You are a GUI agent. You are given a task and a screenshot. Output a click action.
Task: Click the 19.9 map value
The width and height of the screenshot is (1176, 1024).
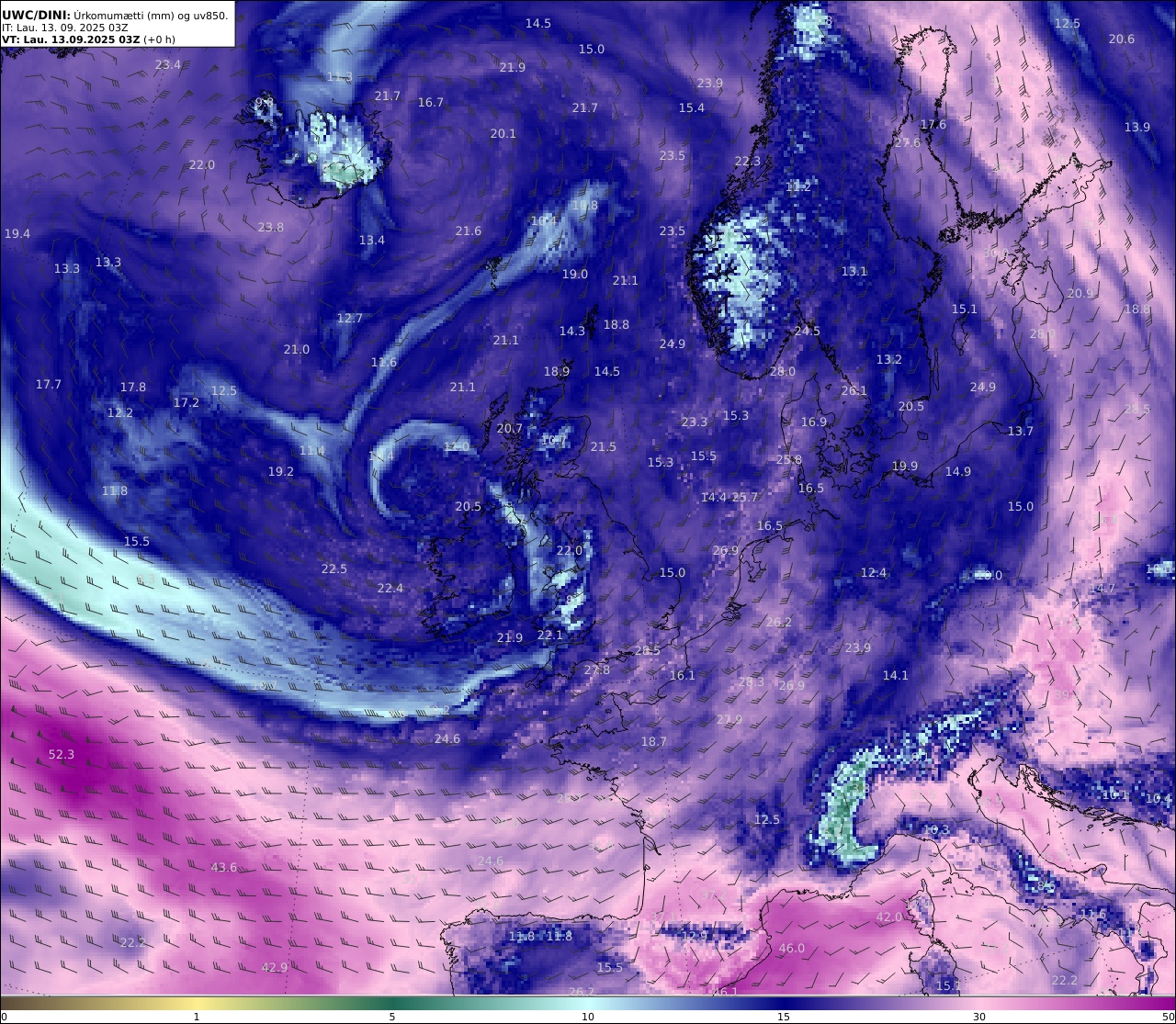click(x=905, y=466)
